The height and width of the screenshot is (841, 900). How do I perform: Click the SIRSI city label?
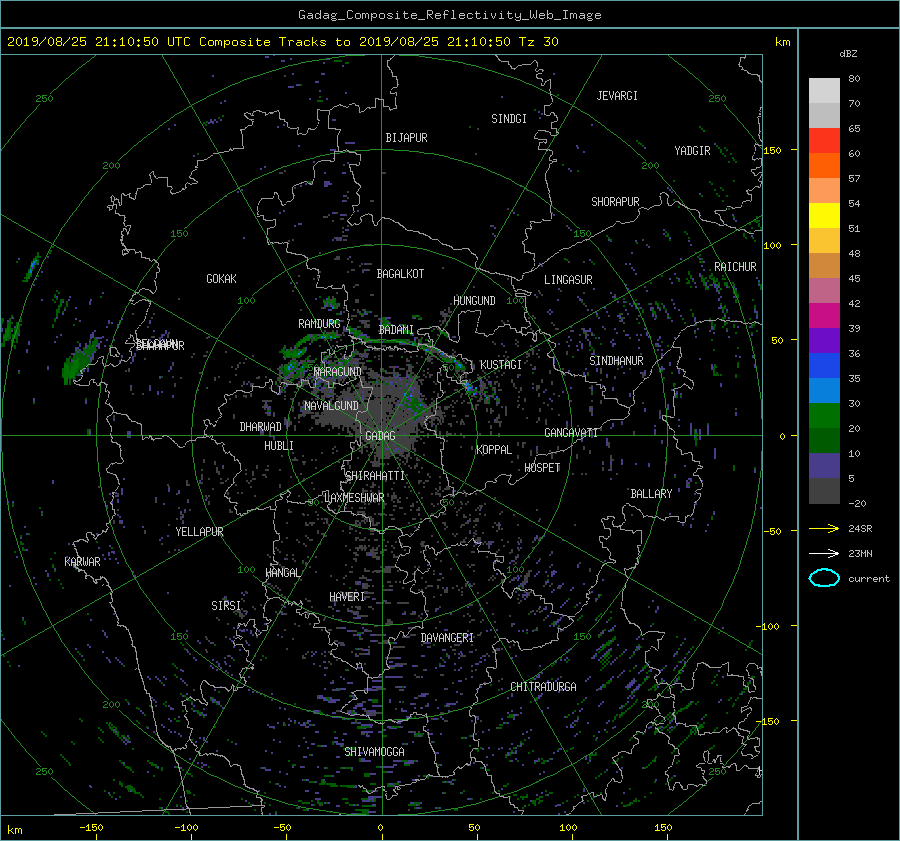pos(226,606)
